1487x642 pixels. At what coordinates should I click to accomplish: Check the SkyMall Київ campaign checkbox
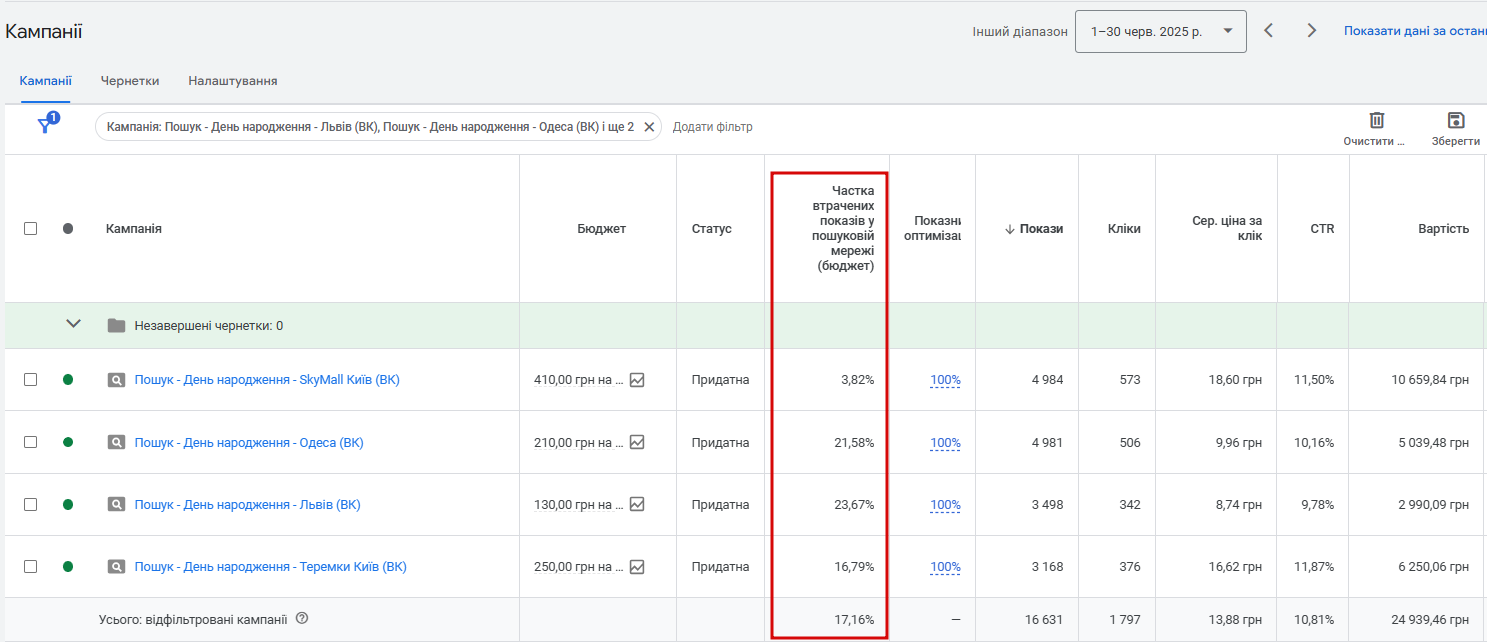pyautogui.click(x=31, y=380)
